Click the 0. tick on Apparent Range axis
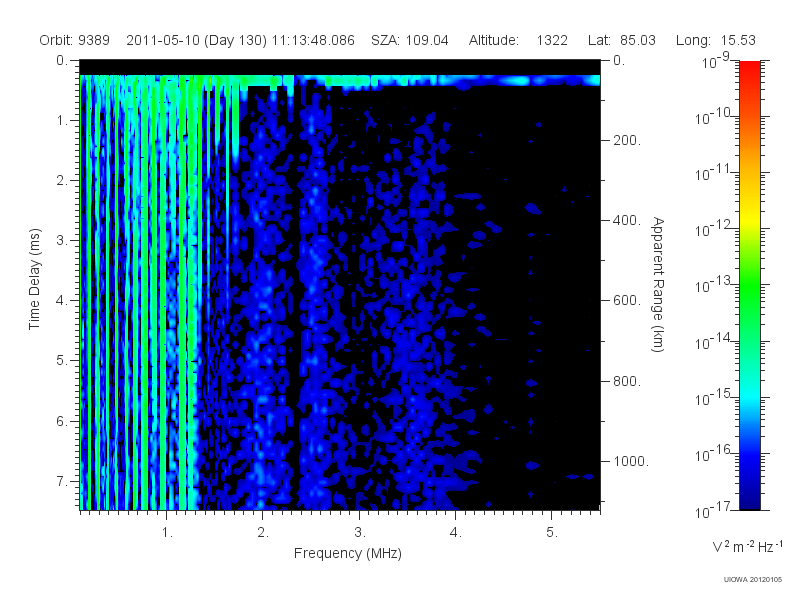 click(x=619, y=61)
